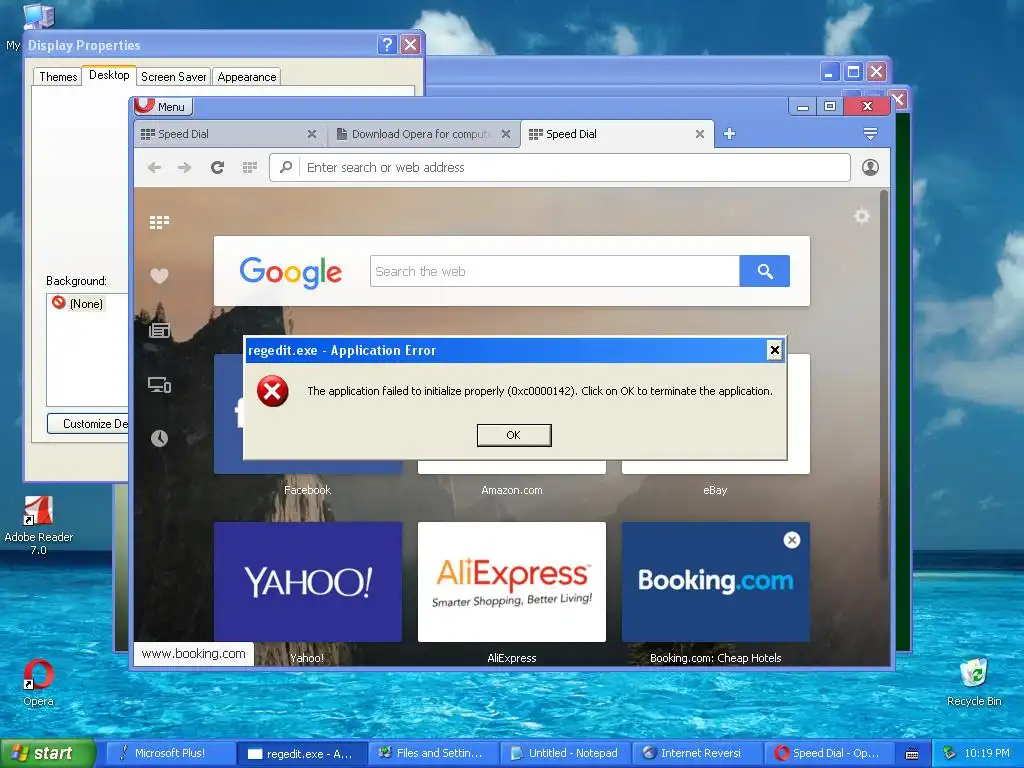Open Speed Dial customize gear icon
Screen dimensions: 1024x768
pos(862,216)
